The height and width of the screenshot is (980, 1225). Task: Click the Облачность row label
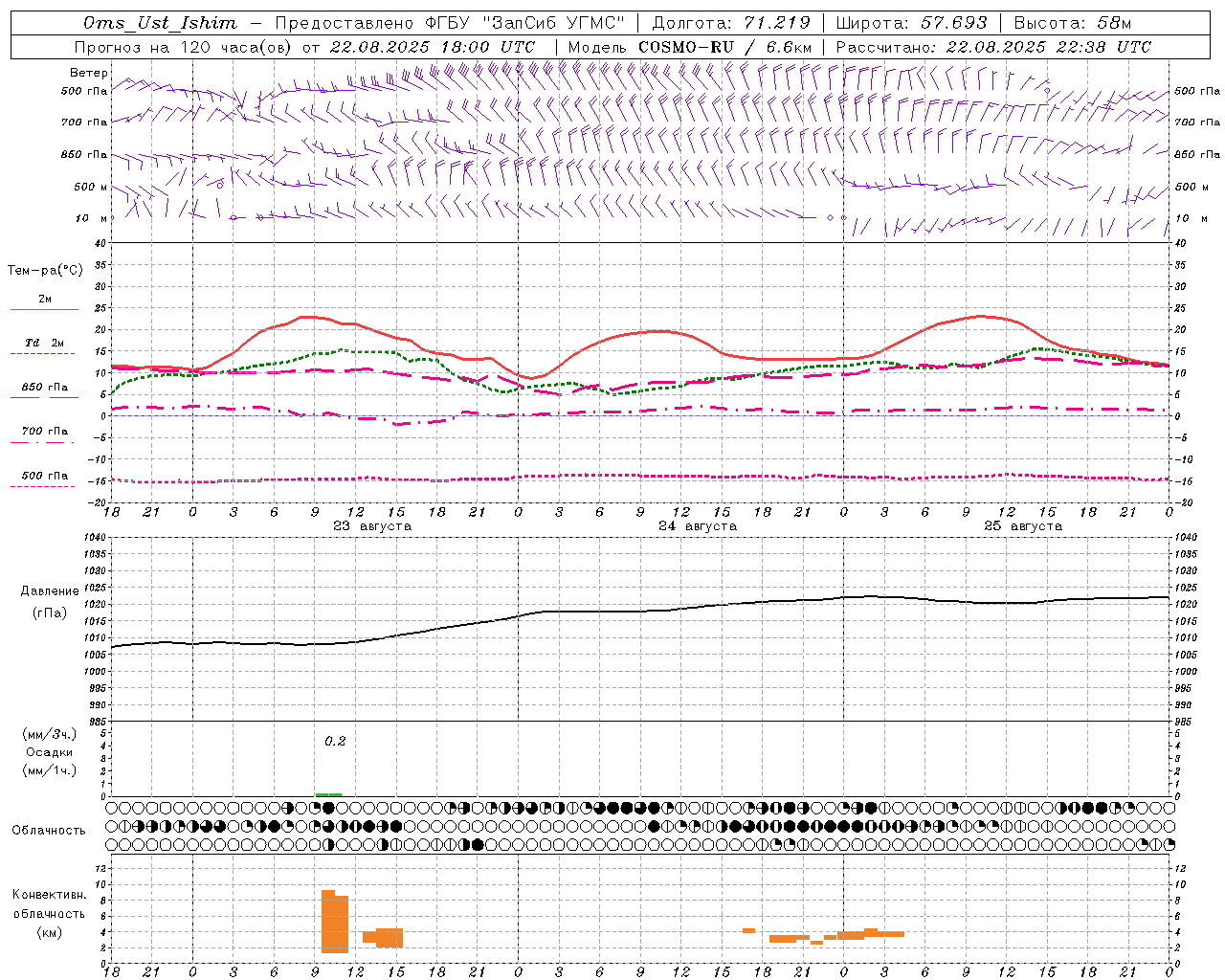tap(49, 830)
